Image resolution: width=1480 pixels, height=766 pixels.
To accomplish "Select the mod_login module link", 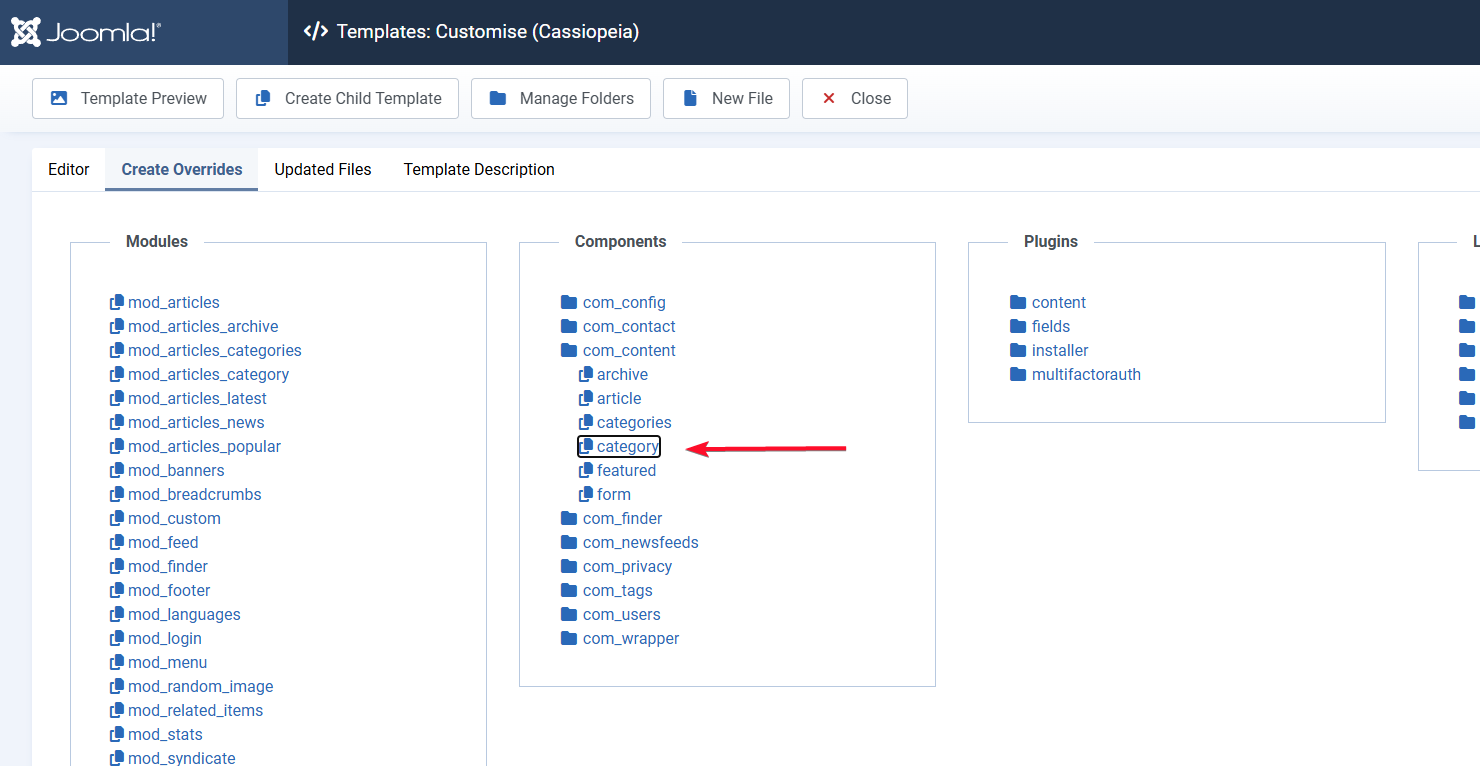I will [x=164, y=638].
